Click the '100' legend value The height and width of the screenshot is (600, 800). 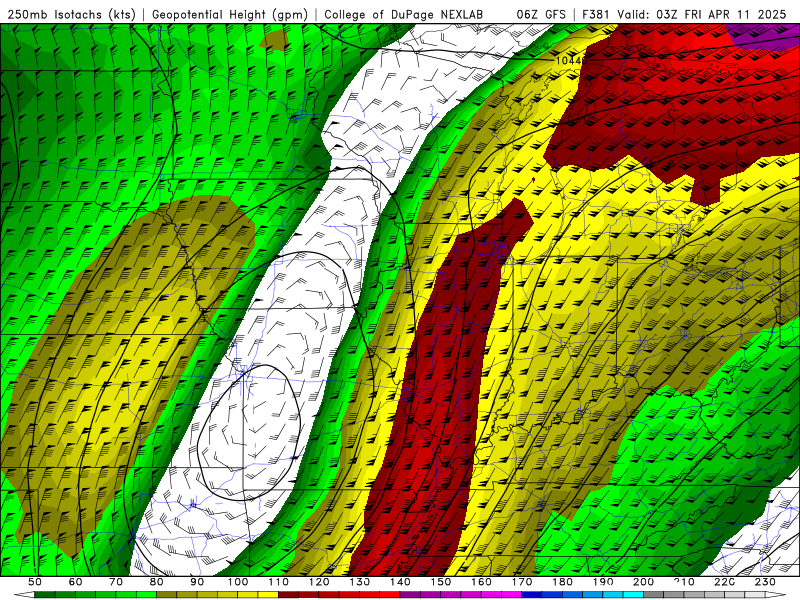click(x=238, y=582)
